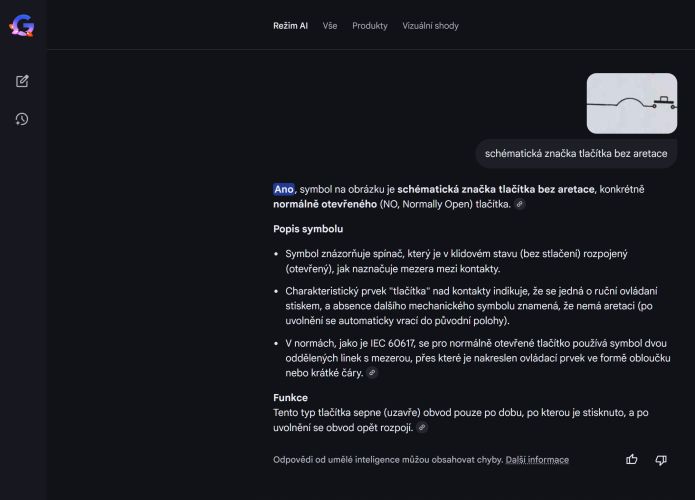695x500 pixels.
Task: Open source link after the Funkce paragraph
Action: tap(422, 428)
